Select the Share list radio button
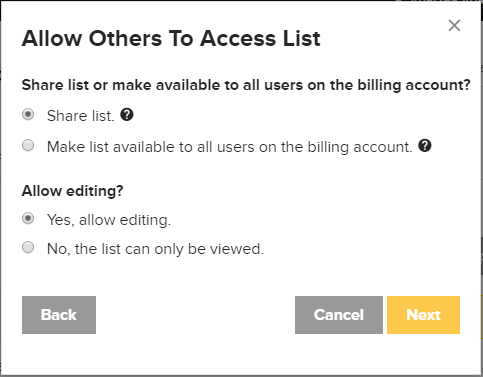This screenshot has width=483, height=377. tap(28, 115)
